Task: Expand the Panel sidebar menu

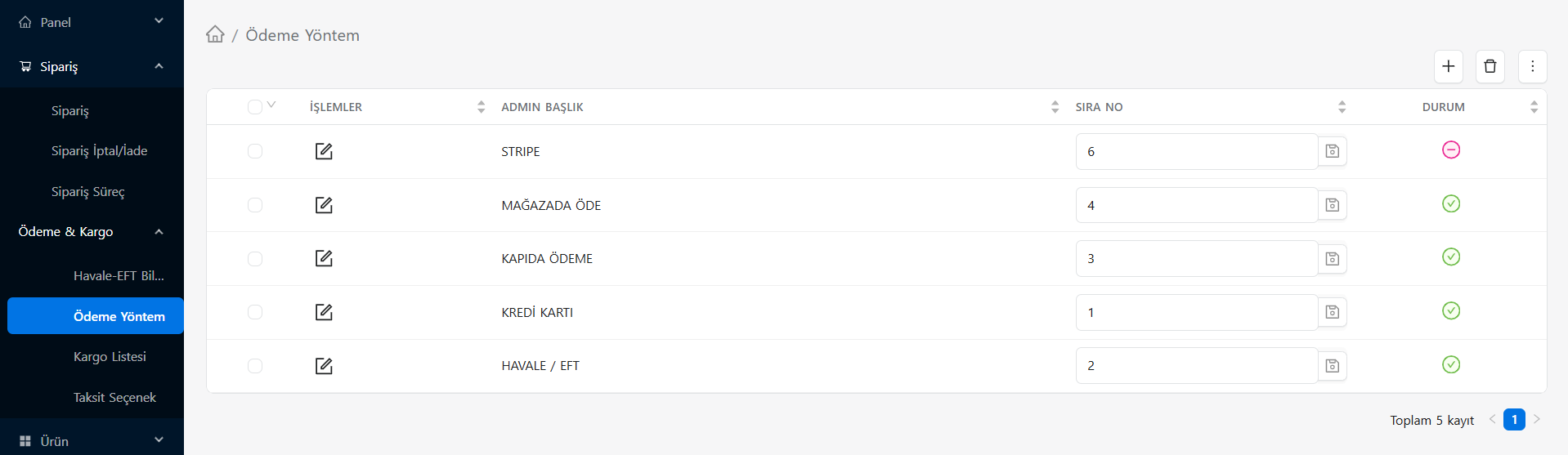Action: tap(92, 22)
